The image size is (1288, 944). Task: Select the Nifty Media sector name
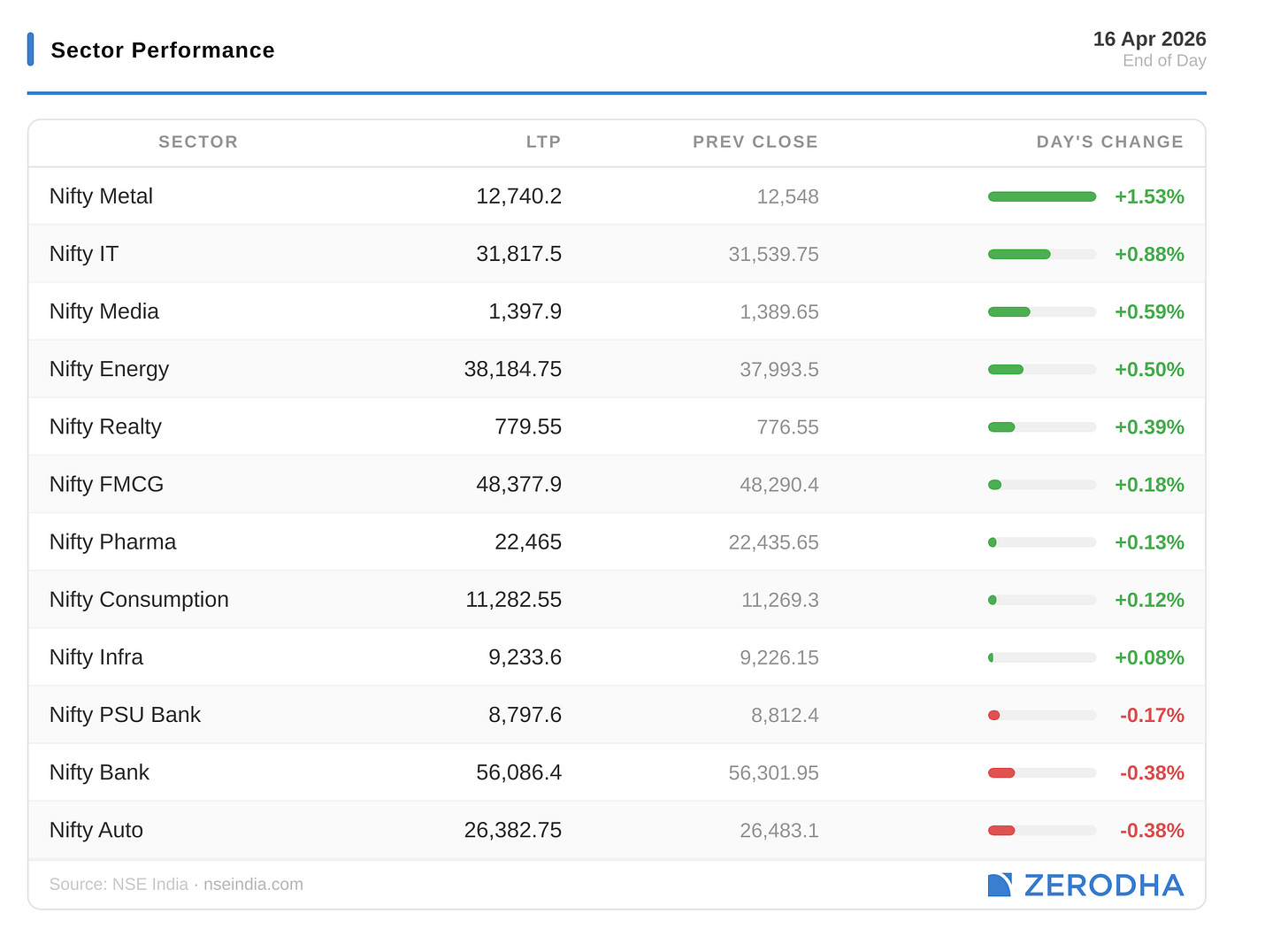pos(104,311)
